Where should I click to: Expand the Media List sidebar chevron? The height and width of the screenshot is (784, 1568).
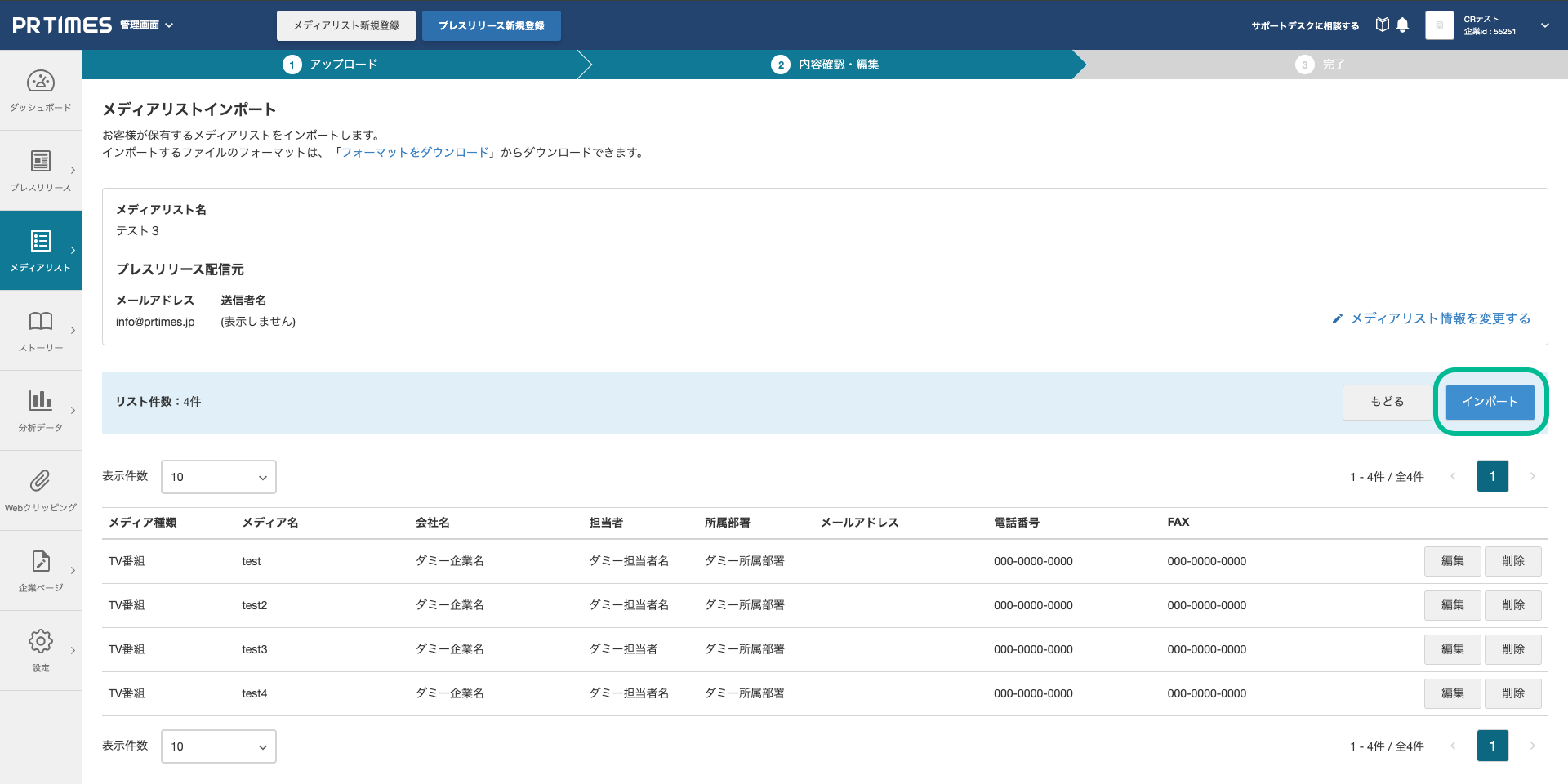pos(73,251)
